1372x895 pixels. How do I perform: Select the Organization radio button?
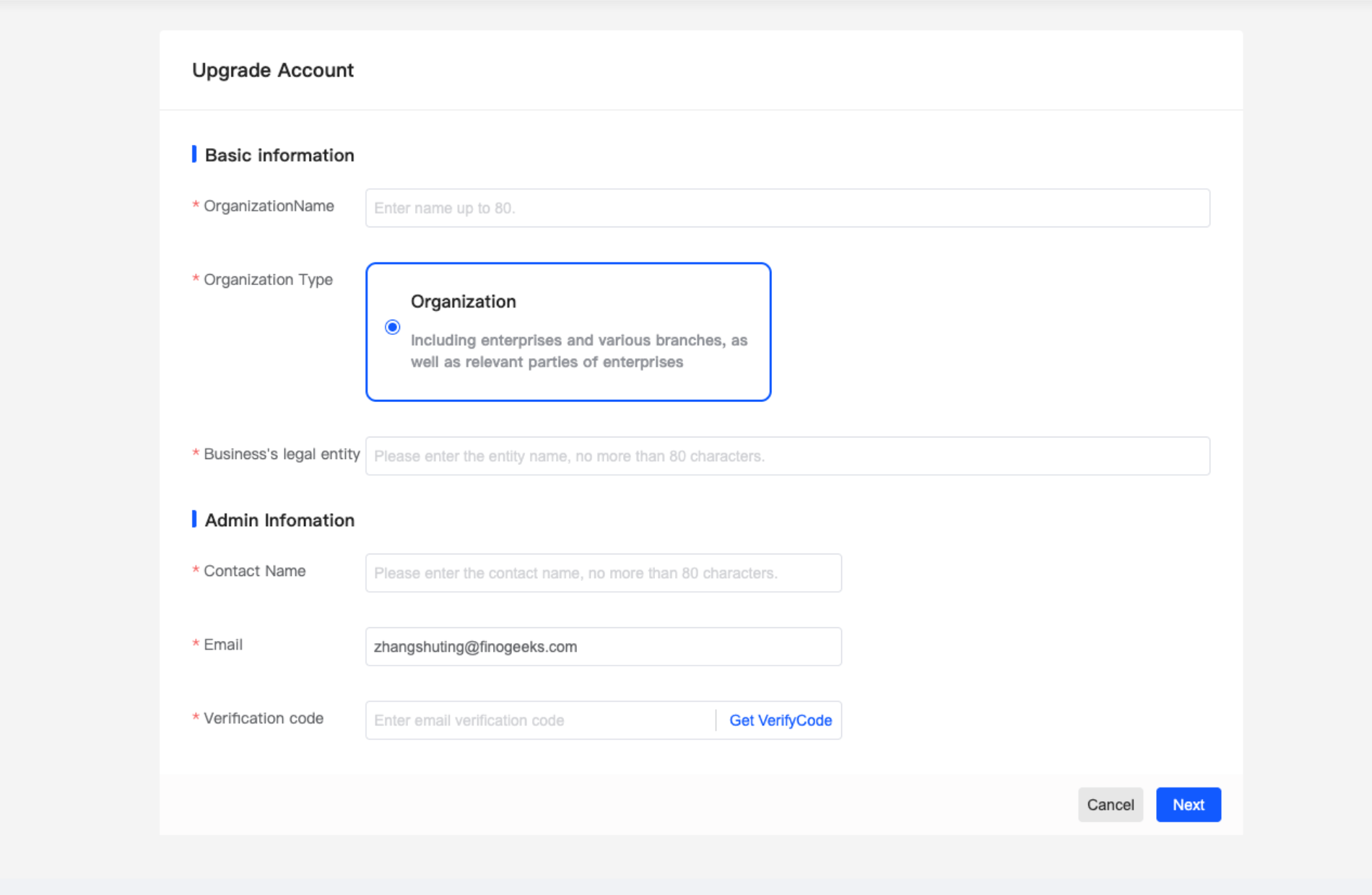(392, 328)
